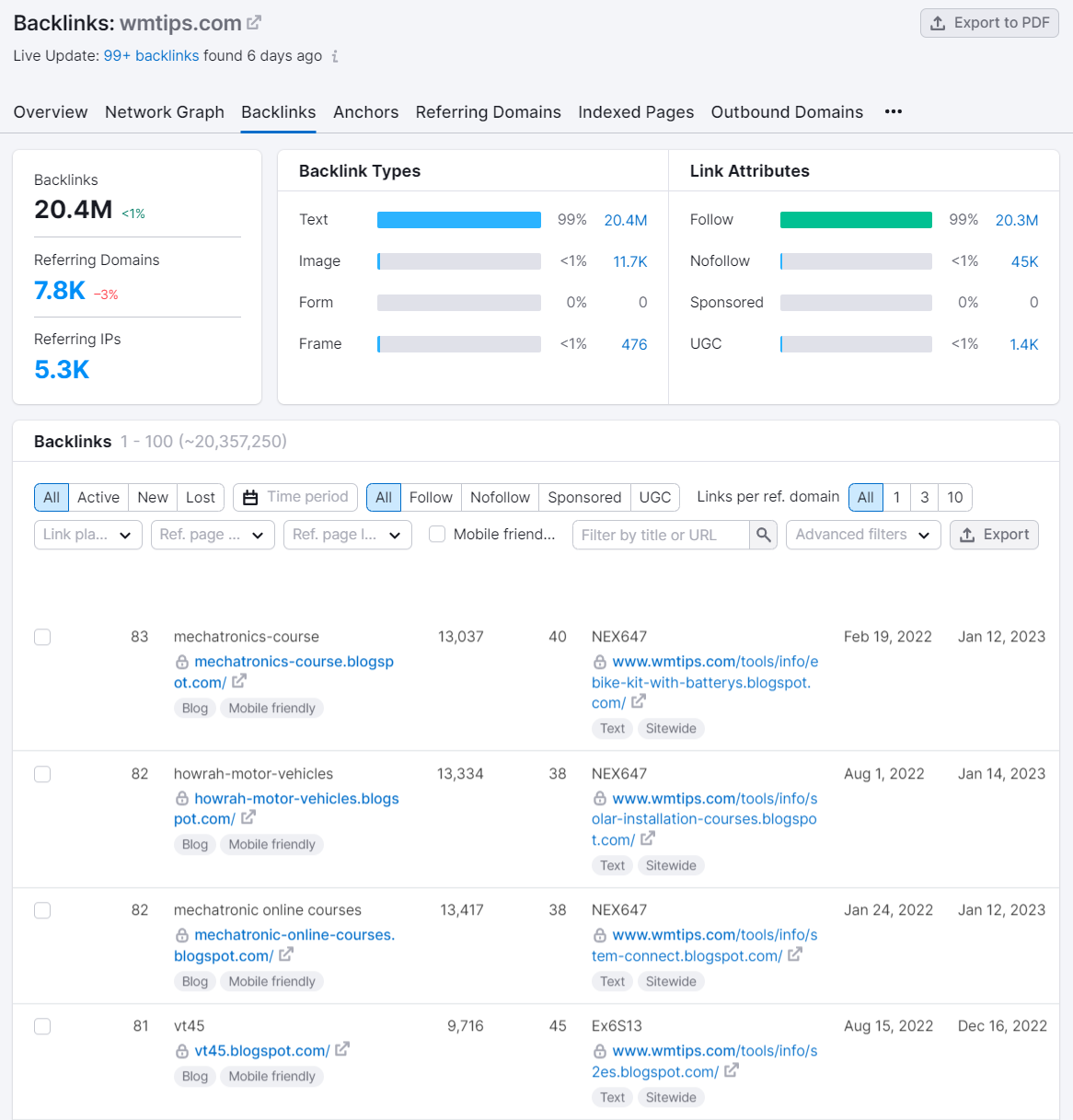Click the magnifier icon to apply the filter

(x=763, y=535)
